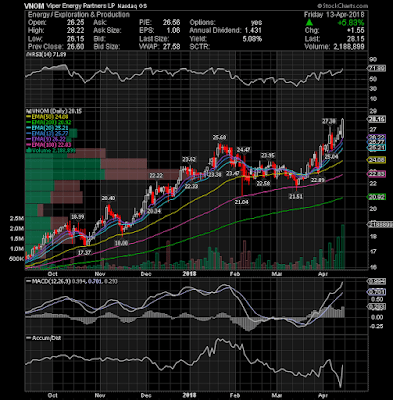Viewport: 393px width, 400px height.
Task: Click the Viper Energy Partners LP company name
Action: click(x=80, y=6)
